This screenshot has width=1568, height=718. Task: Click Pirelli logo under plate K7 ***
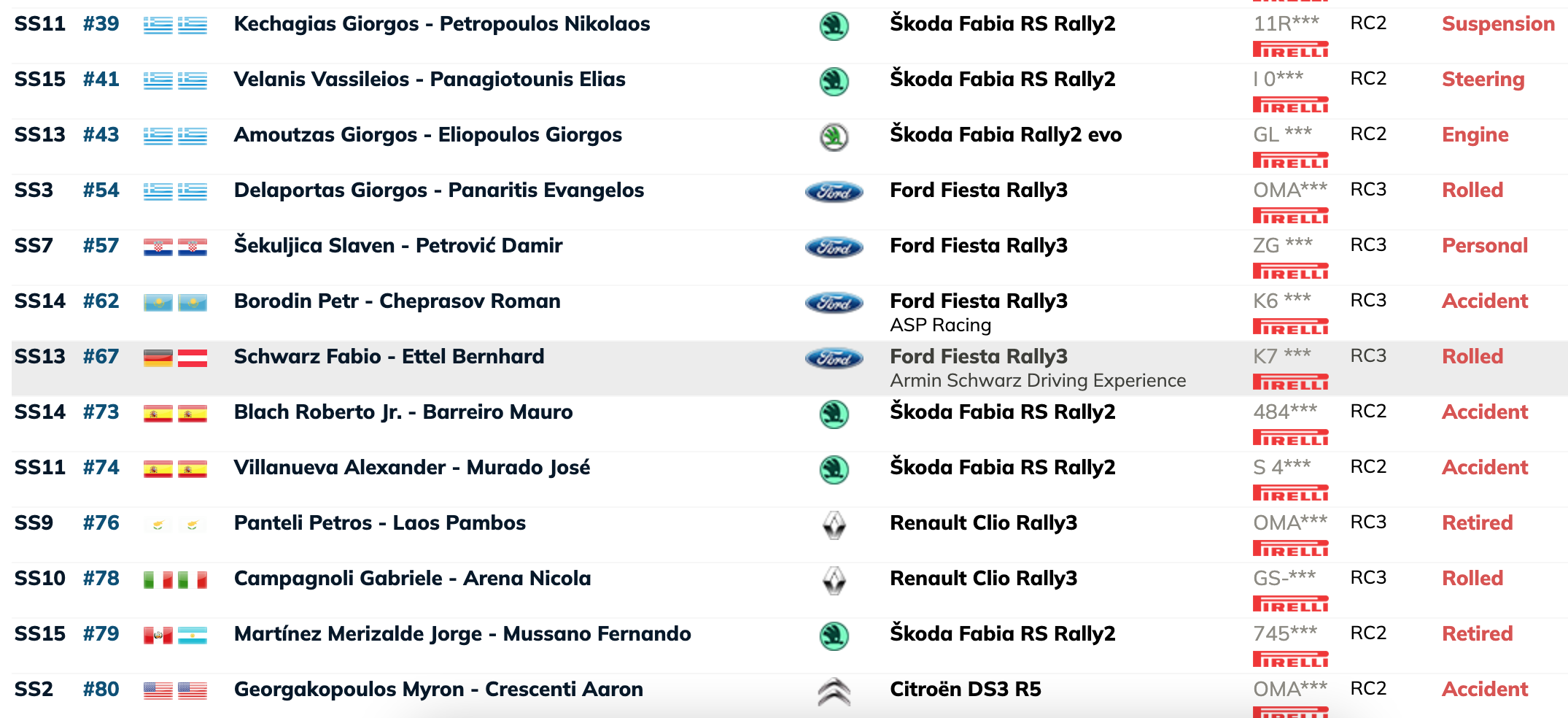coord(1290,382)
